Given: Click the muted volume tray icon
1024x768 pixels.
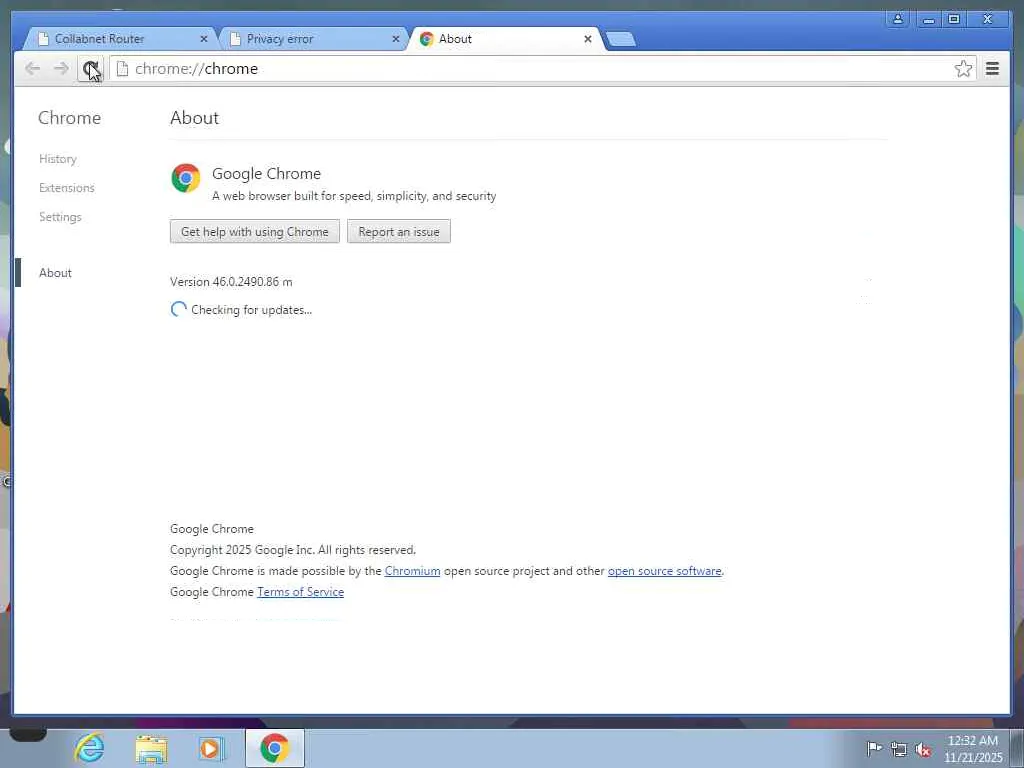Looking at the screenshot, I should pos(923,750).
